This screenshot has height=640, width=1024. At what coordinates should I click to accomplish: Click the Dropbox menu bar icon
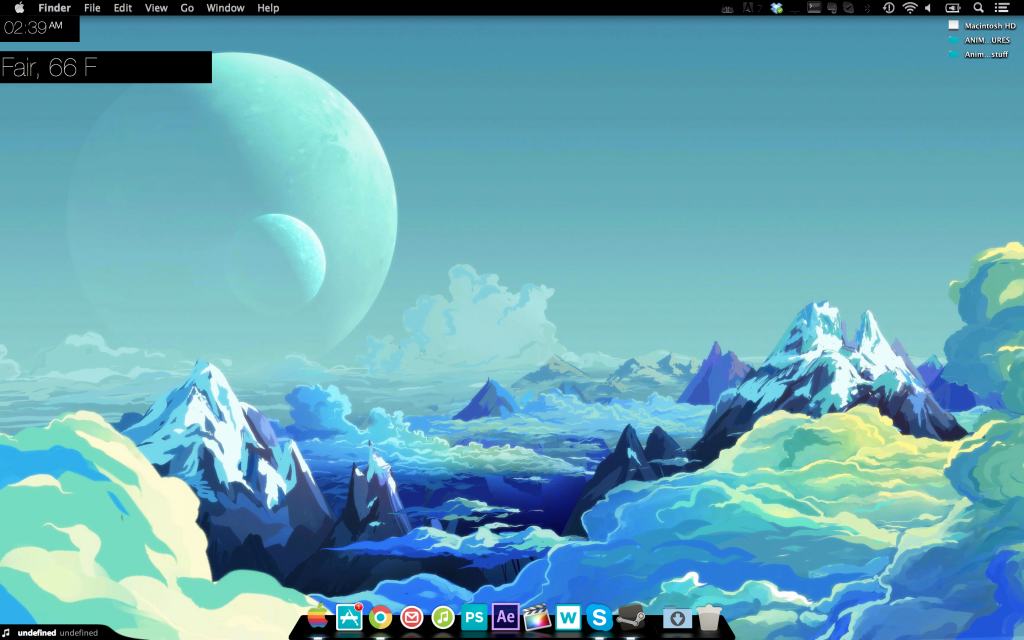coord(776,8)
